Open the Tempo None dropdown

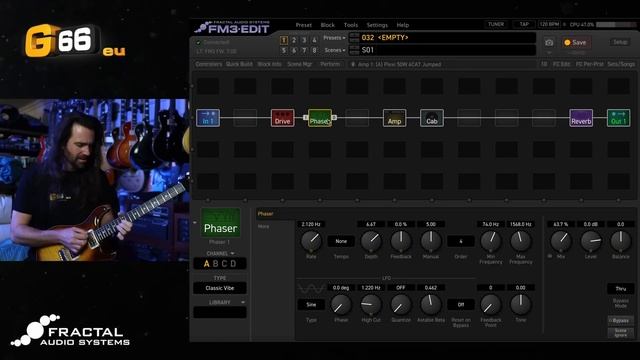pos(341,241)
